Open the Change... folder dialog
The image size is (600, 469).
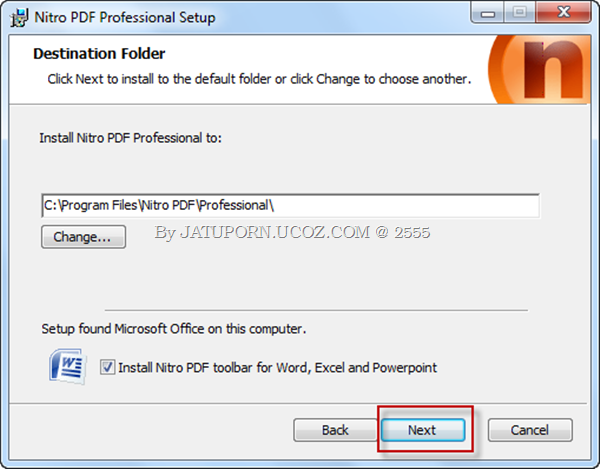[83, 237]
